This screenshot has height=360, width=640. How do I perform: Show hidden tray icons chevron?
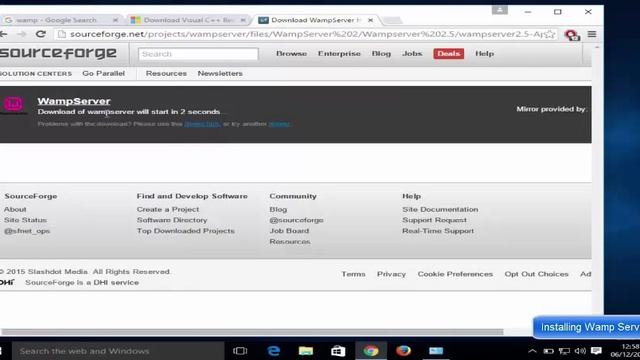coord(532,351)
